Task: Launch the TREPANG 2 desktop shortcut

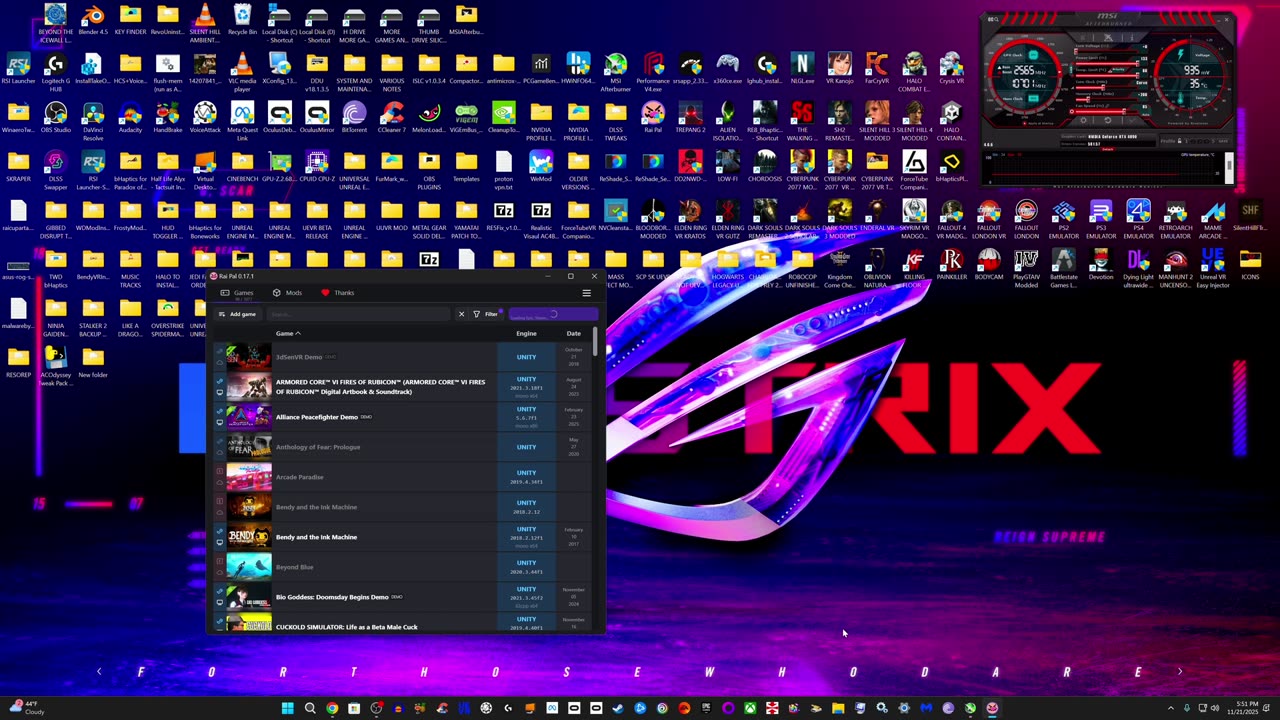Action: click(x=690, y=119)
